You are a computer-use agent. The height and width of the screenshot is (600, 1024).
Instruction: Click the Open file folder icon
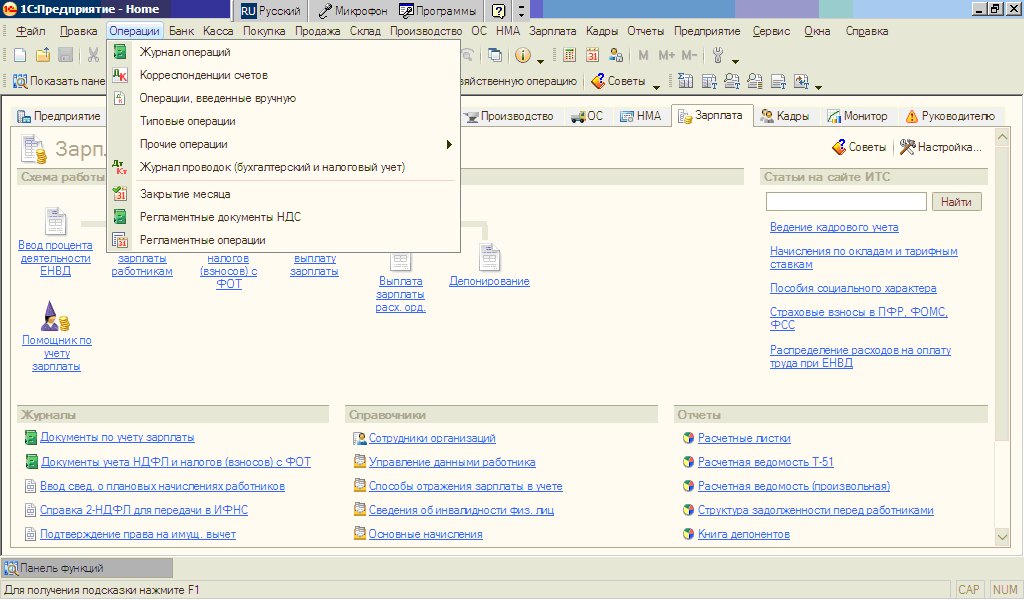[x=43, y=55]
